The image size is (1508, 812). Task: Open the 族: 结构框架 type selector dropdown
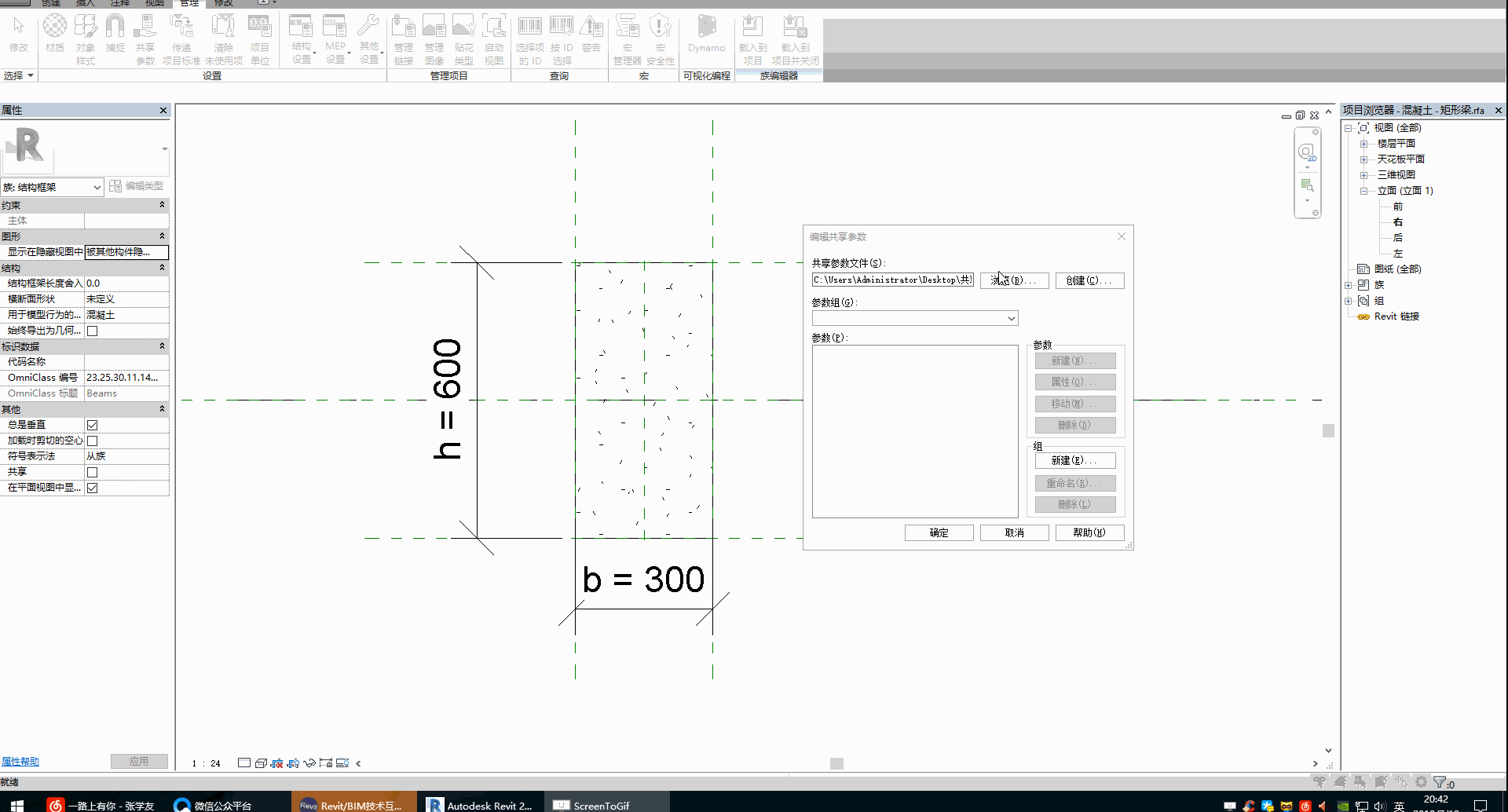(x=53, y=187)
